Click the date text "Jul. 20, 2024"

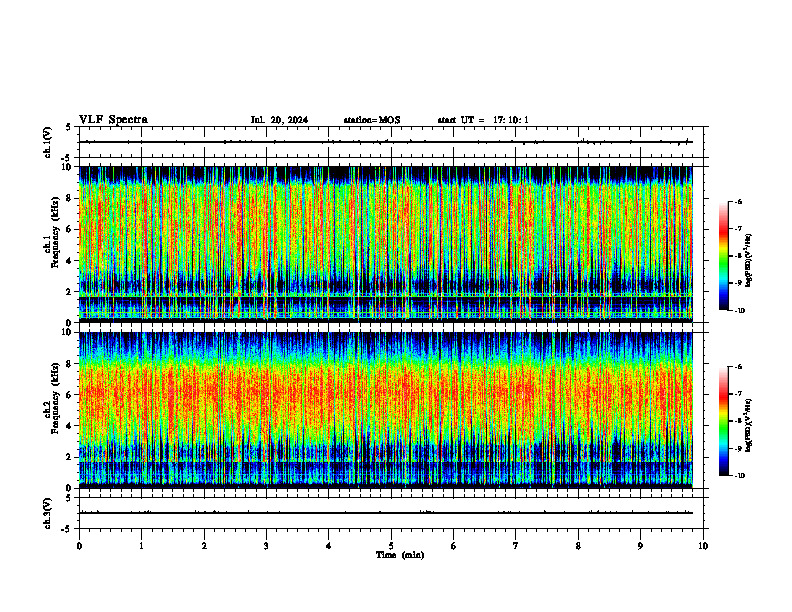coord(279,120)
